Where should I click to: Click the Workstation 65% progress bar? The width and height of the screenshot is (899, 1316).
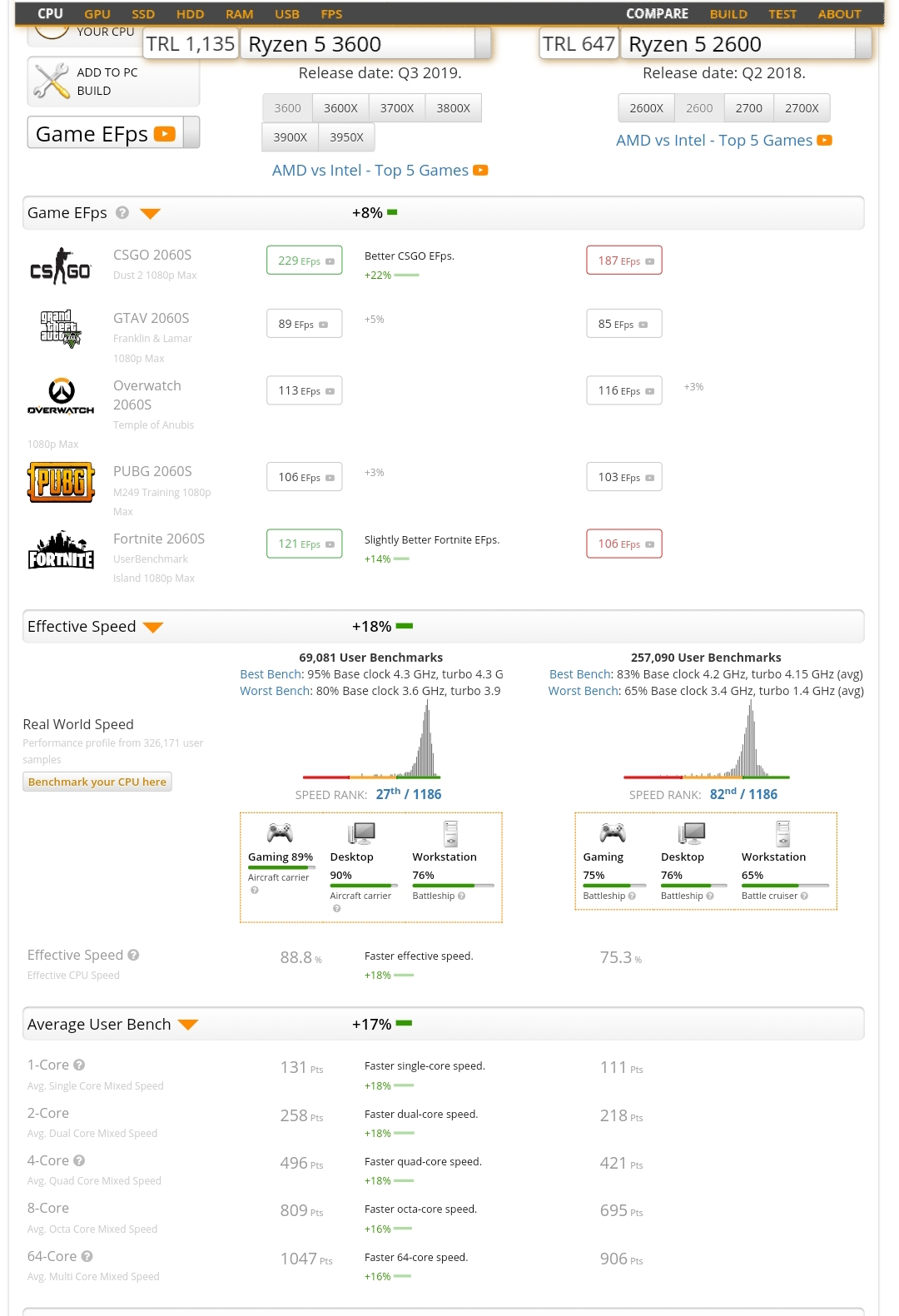pos(785,886)
